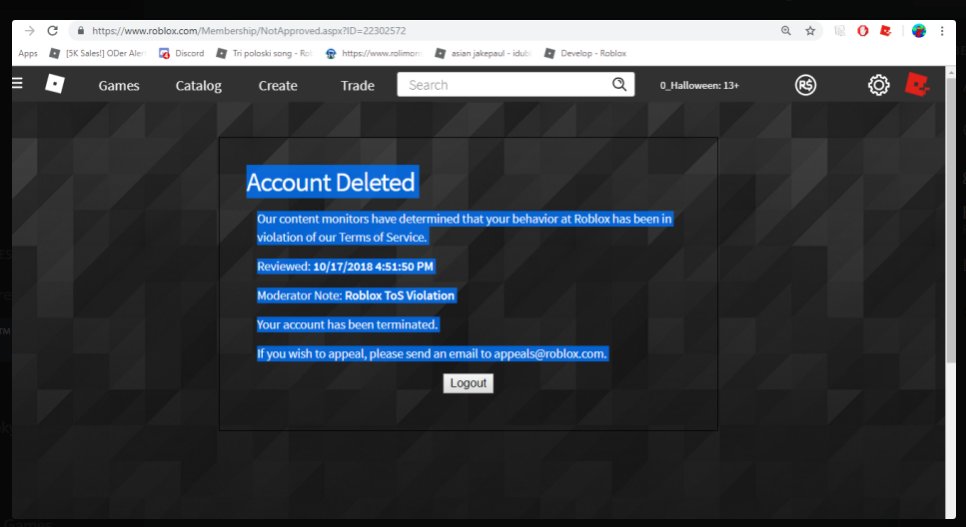Go to Games in Roblox navbar
Image resolution: width=966 pixels, height=527 pixels.
[x=119, y=86]
